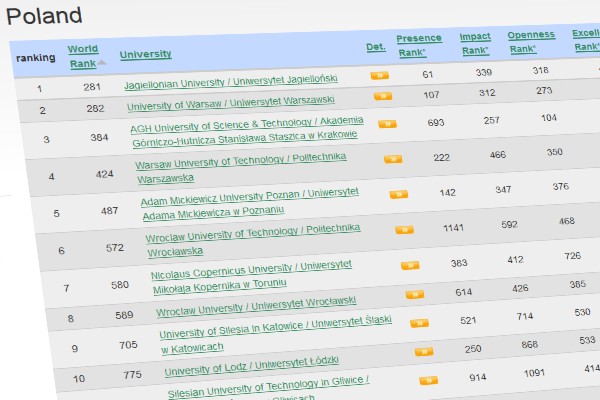Click impact rank value 466
Image resolution: width=600 pixels, height=400 pixels.
[x=498, y=155]
